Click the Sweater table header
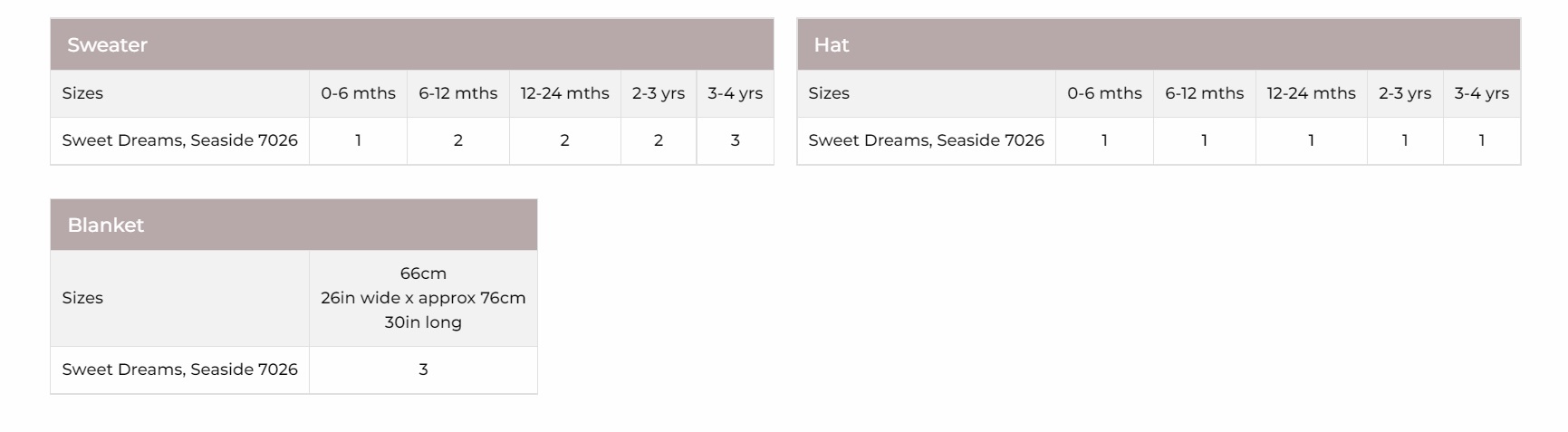 [107, 45]
